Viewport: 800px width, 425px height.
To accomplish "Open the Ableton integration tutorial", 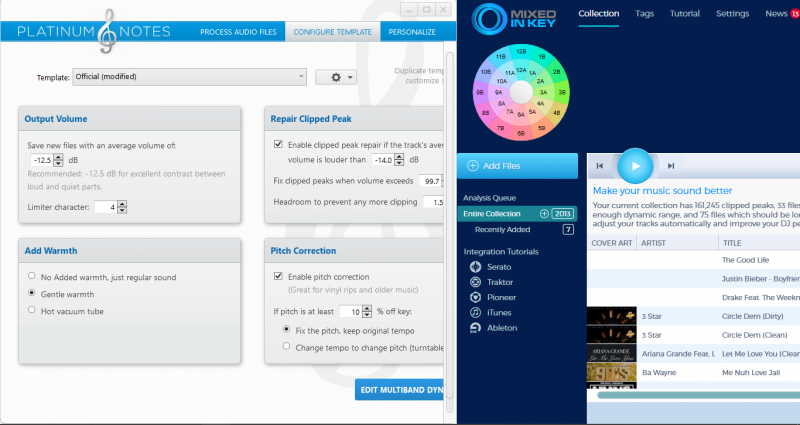I will click(493, 328).
